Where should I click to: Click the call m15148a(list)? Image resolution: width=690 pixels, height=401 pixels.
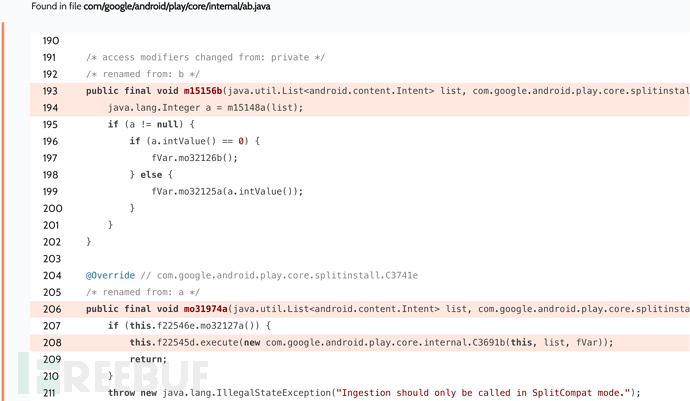click(x=263, y=107)
